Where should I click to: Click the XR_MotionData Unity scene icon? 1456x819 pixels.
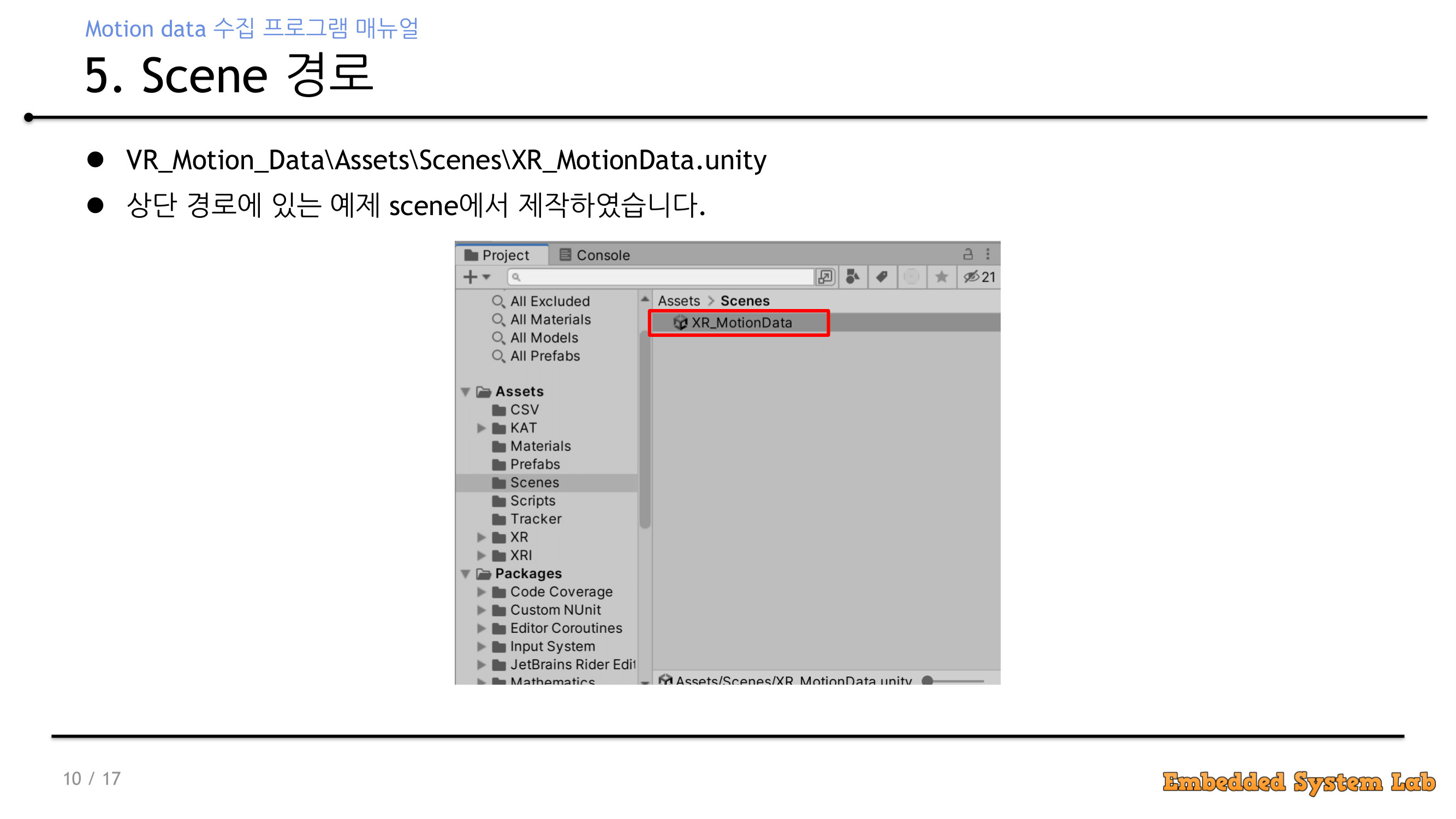click(x=680, y=323)
